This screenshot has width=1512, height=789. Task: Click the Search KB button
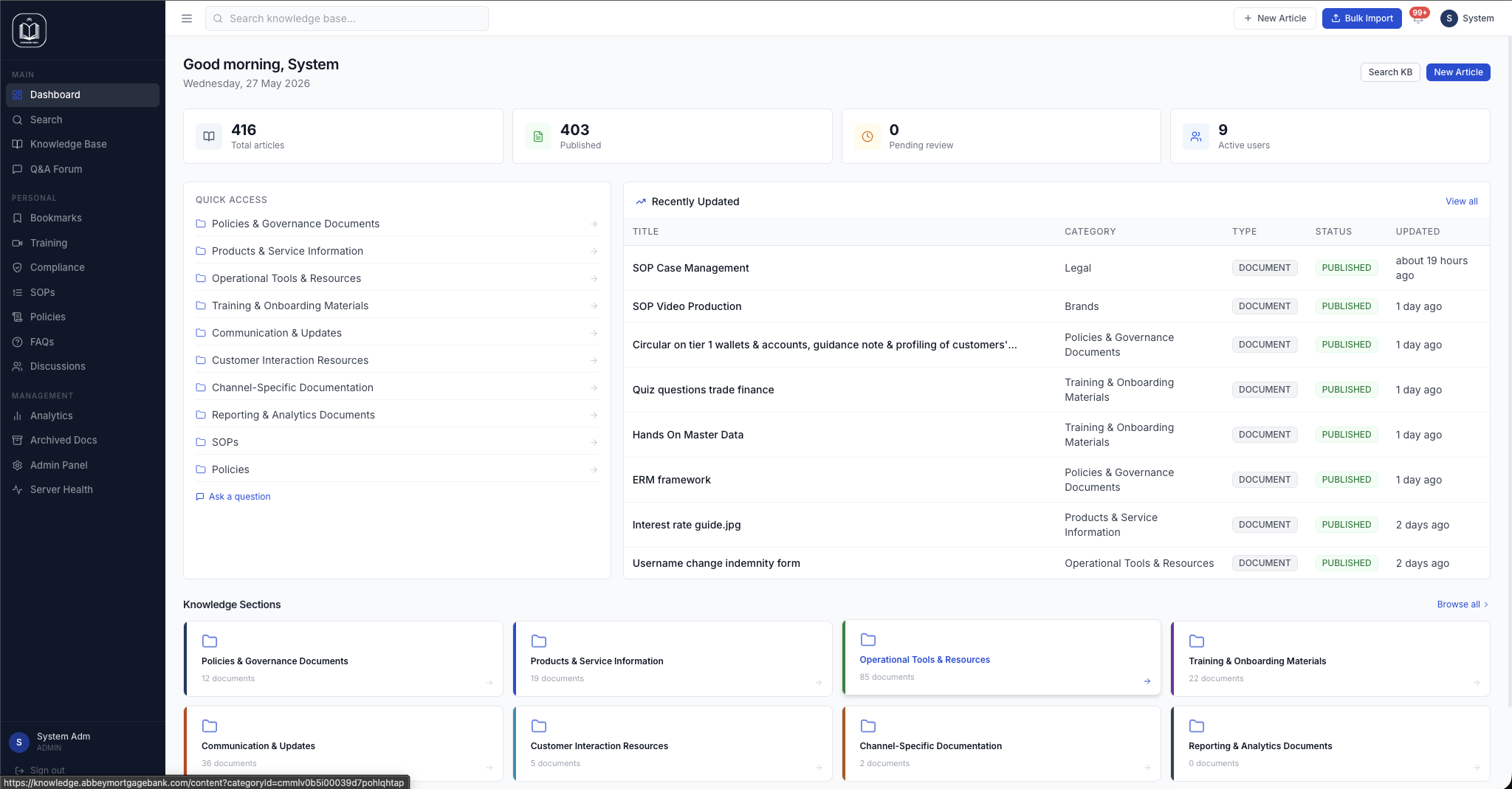1390,72
